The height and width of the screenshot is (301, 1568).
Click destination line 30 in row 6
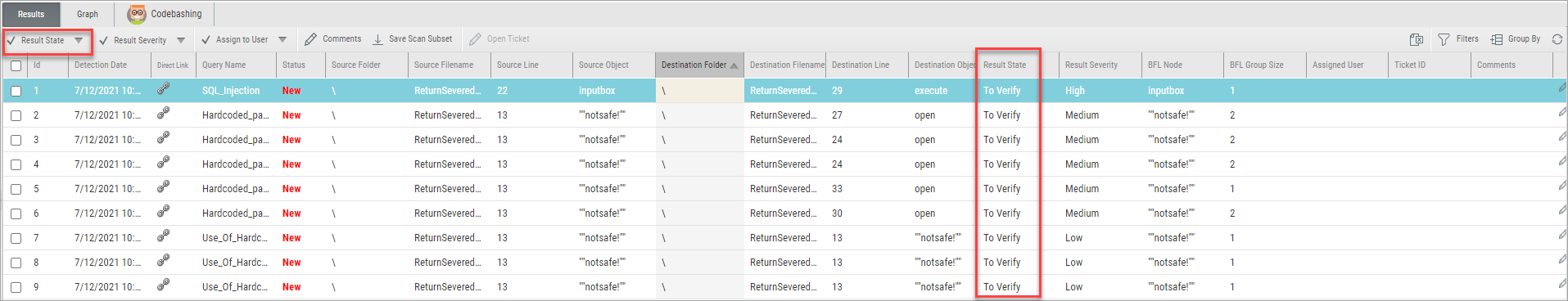pos(837,213)
